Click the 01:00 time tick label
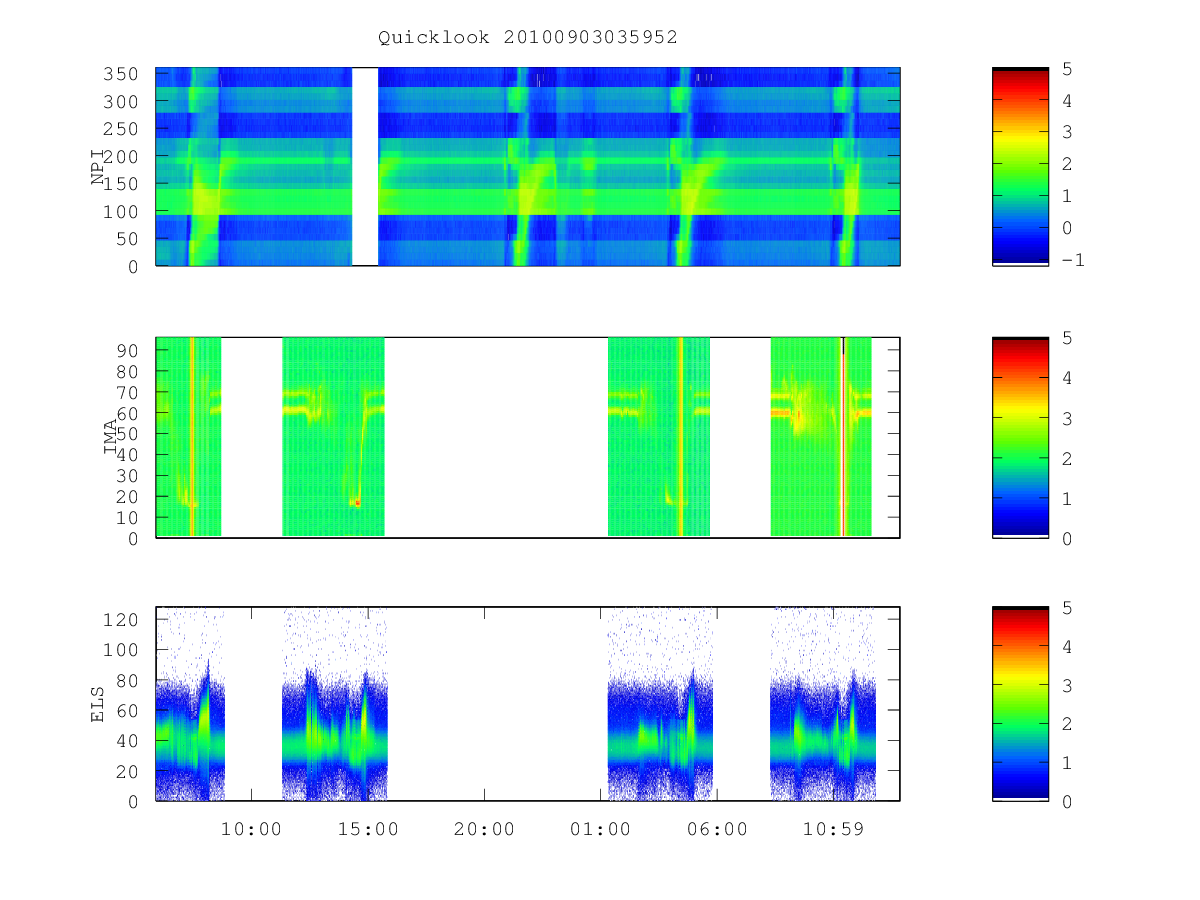Image resolution: width=1200 pixels, height=900 pixels. 601,829
